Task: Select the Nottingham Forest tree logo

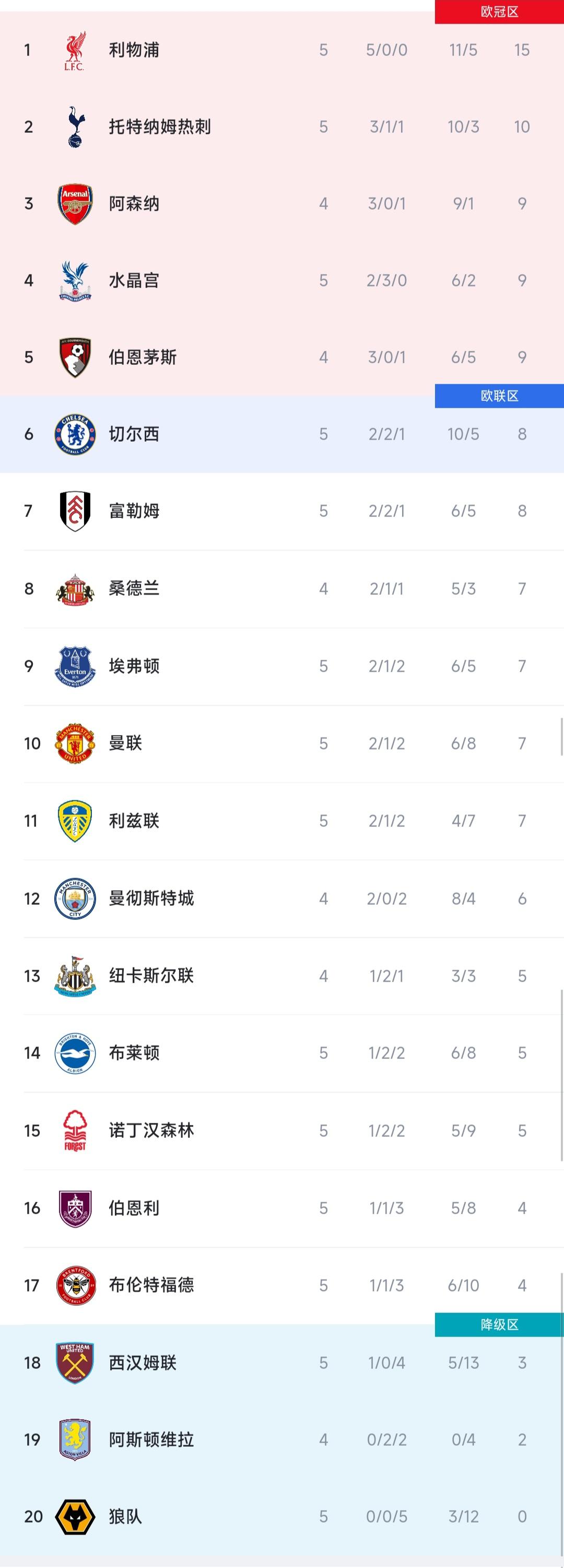Action: [x=75, y=1131]
